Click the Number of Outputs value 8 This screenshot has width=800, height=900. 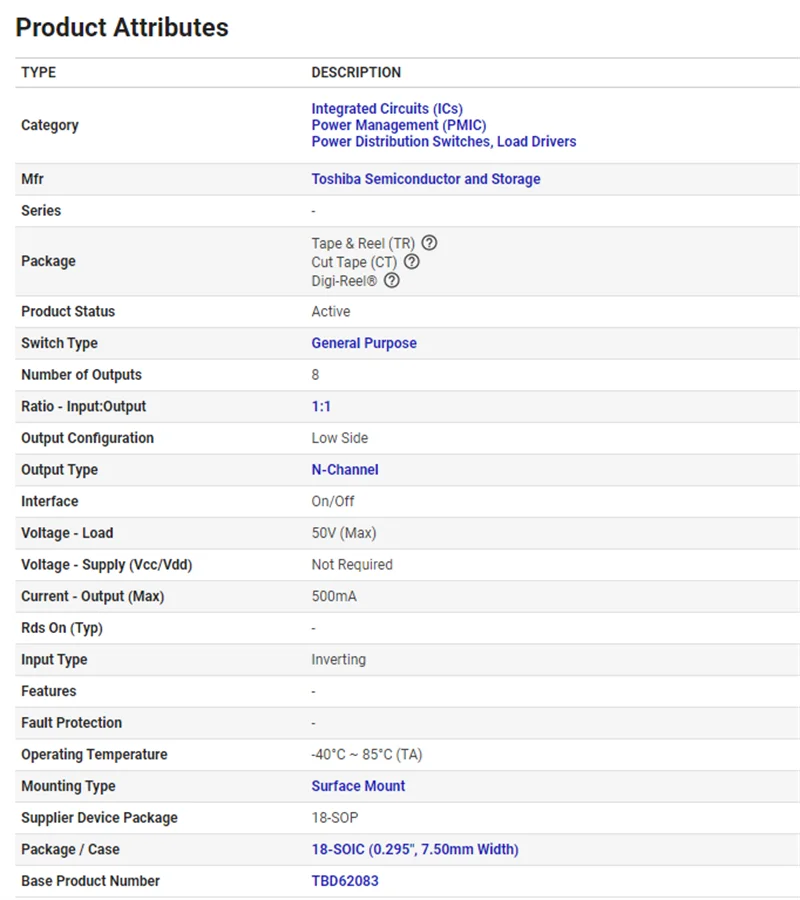point(315,374)
